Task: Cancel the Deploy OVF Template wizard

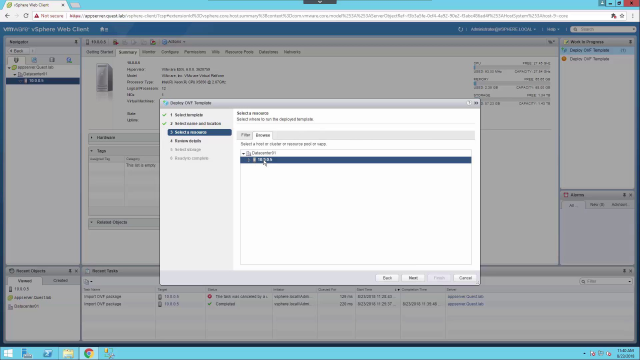Action: 465,278
